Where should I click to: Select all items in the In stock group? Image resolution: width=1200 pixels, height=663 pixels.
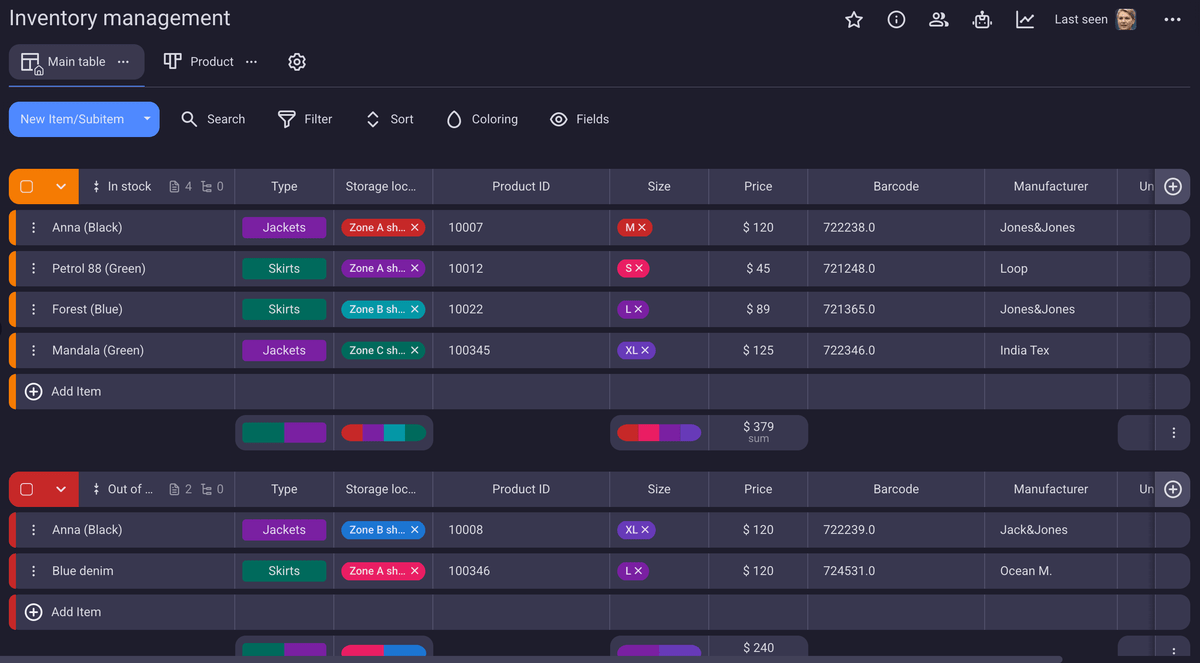pyautogui.click(x=26, y=186)
